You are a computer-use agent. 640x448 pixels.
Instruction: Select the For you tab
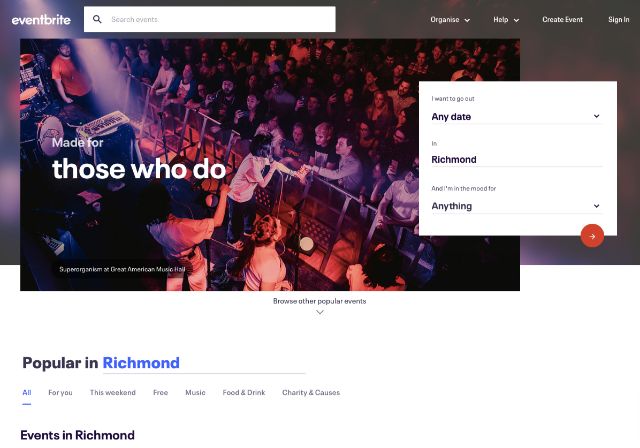click(x=60, y=393)
